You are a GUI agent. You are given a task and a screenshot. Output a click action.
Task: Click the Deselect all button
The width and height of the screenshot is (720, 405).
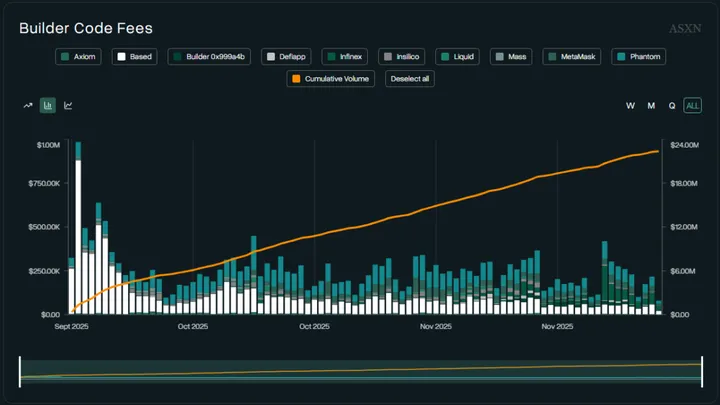(x=410, y=79)
